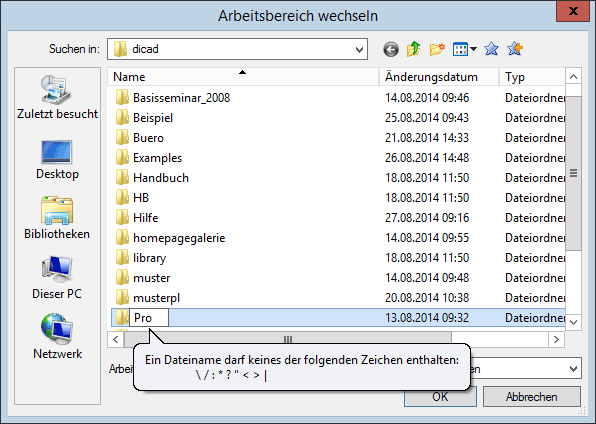Viewport: 596px width, 424px height.
Task: Click the Abbrechen button
Action: coord(531,397)
